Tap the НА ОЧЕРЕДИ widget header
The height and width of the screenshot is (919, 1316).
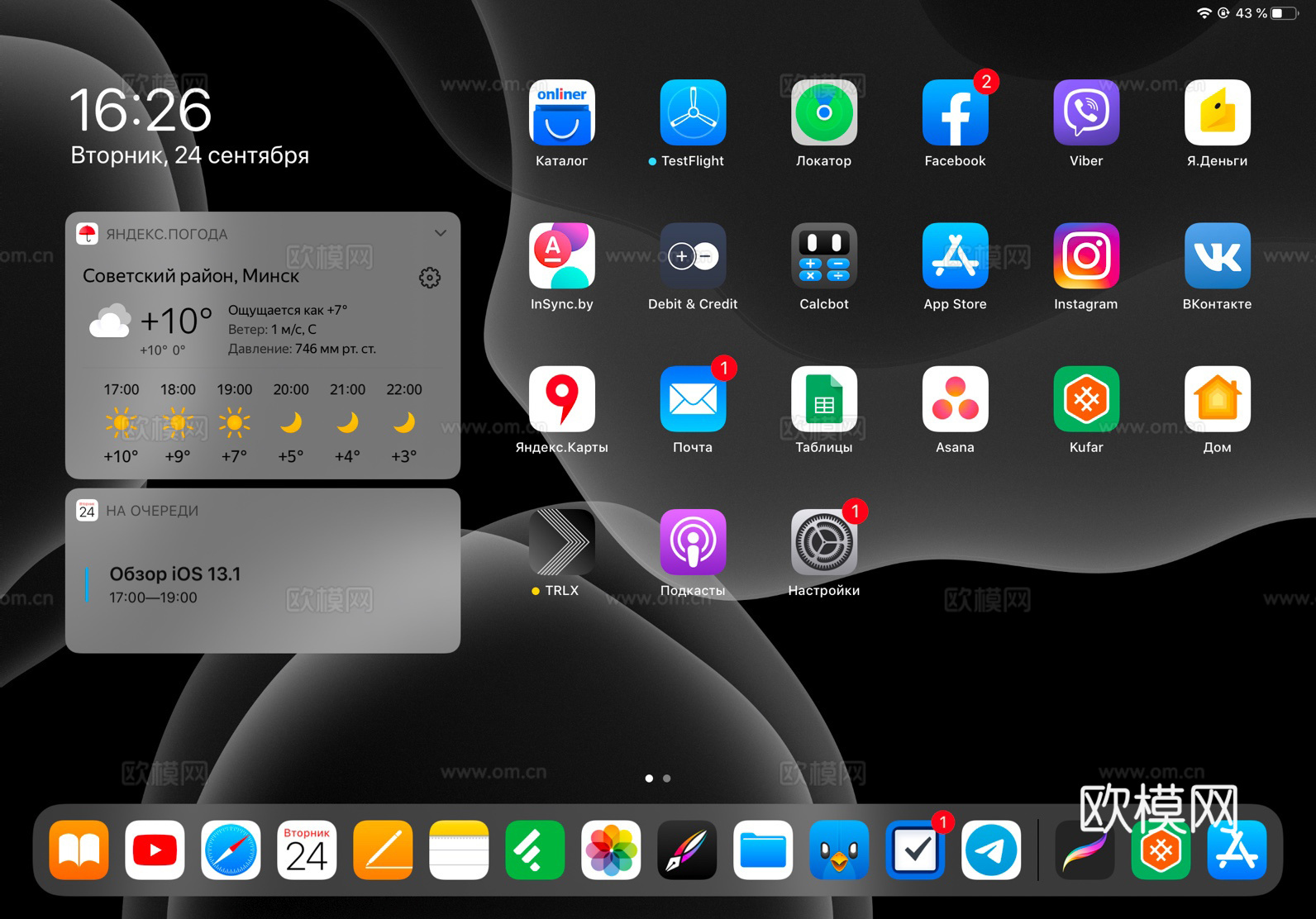point(263,511)
